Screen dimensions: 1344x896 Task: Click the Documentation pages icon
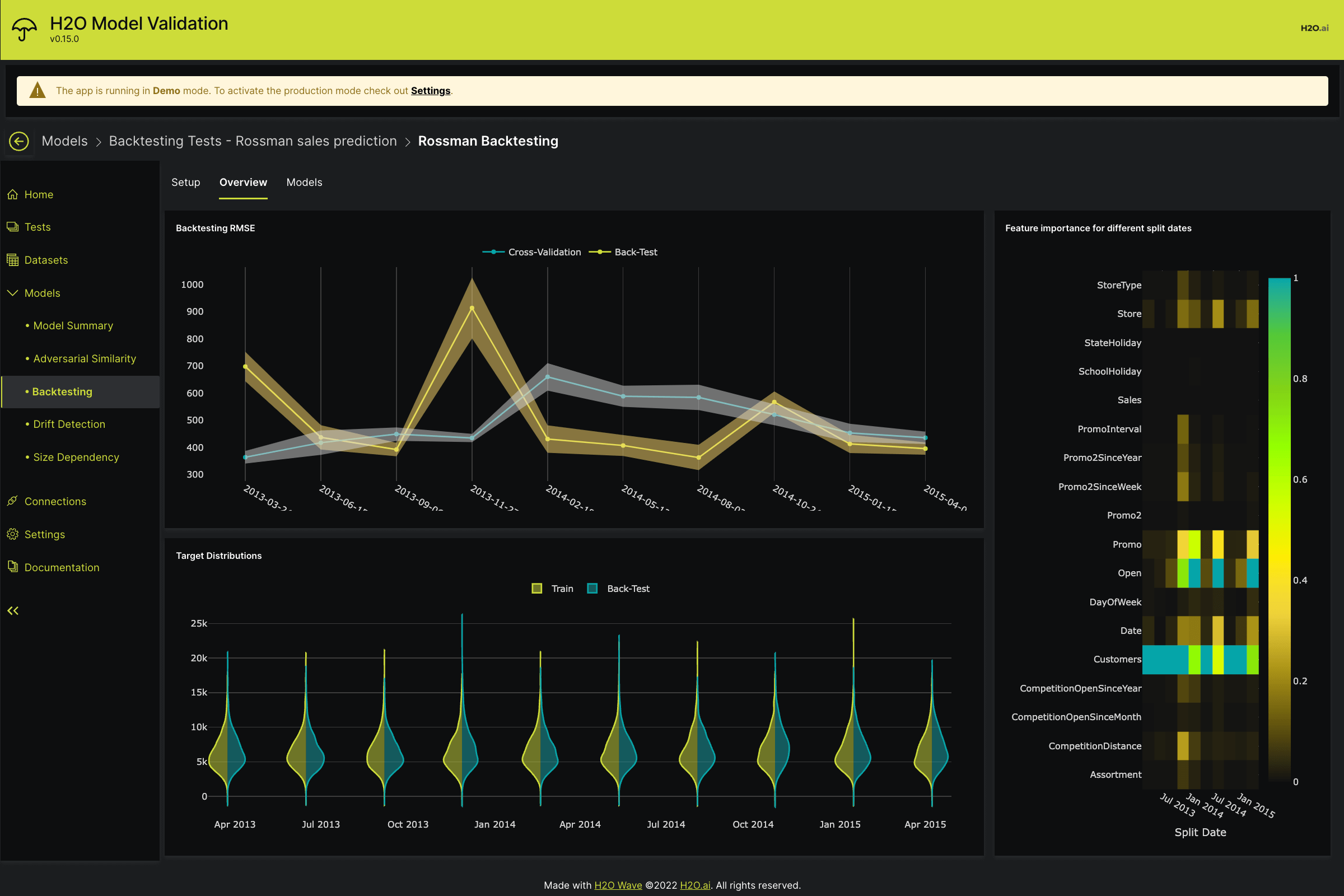point(12,567)
